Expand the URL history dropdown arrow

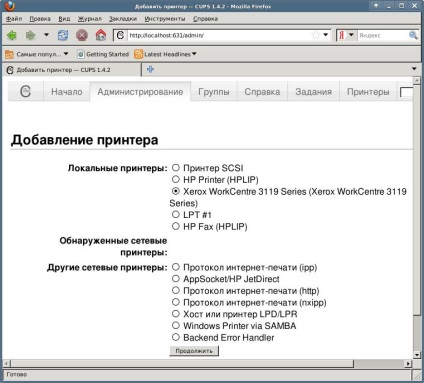pos(326,35)
